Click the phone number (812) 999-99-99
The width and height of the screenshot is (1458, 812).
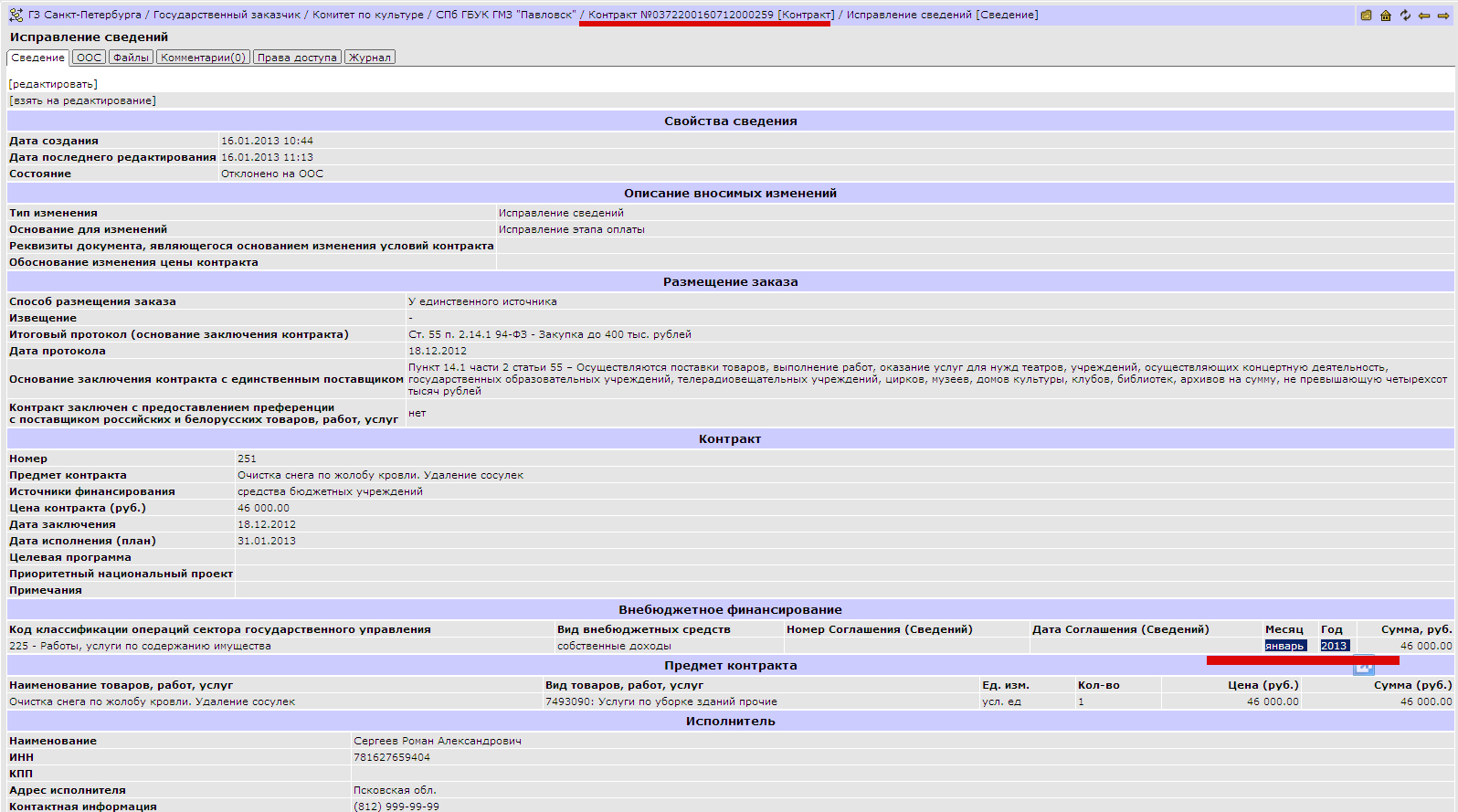396,807
